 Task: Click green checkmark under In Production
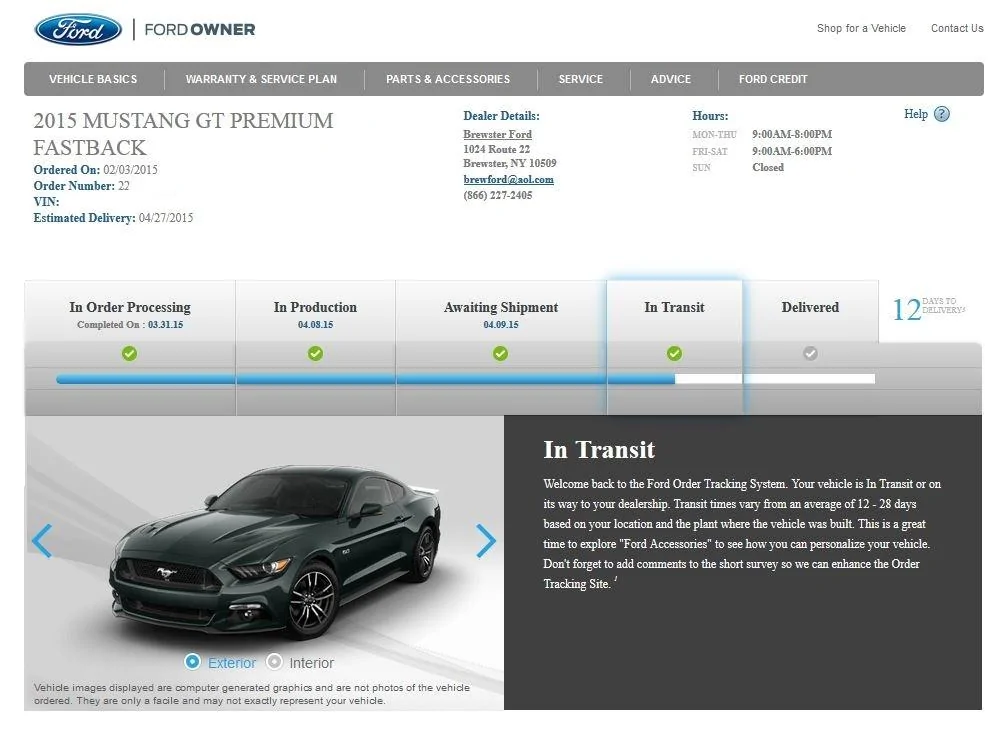315,353
